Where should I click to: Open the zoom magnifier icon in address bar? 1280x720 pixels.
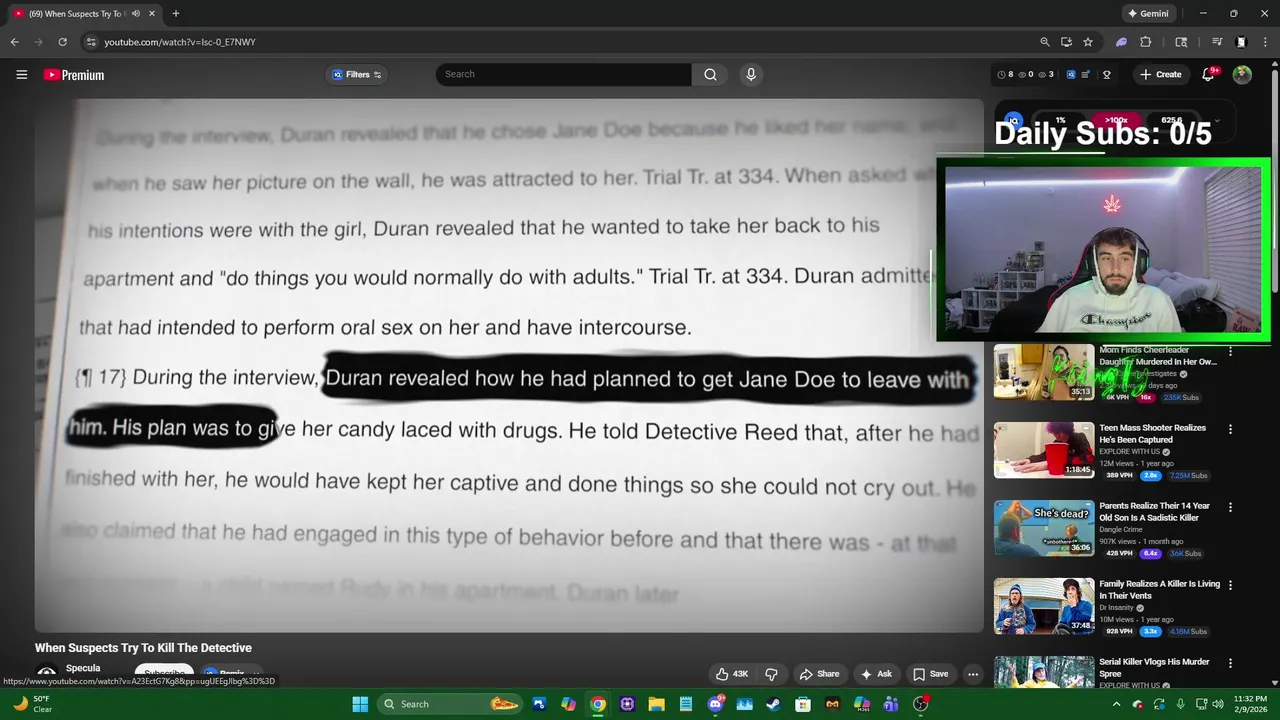[1045, 42]
